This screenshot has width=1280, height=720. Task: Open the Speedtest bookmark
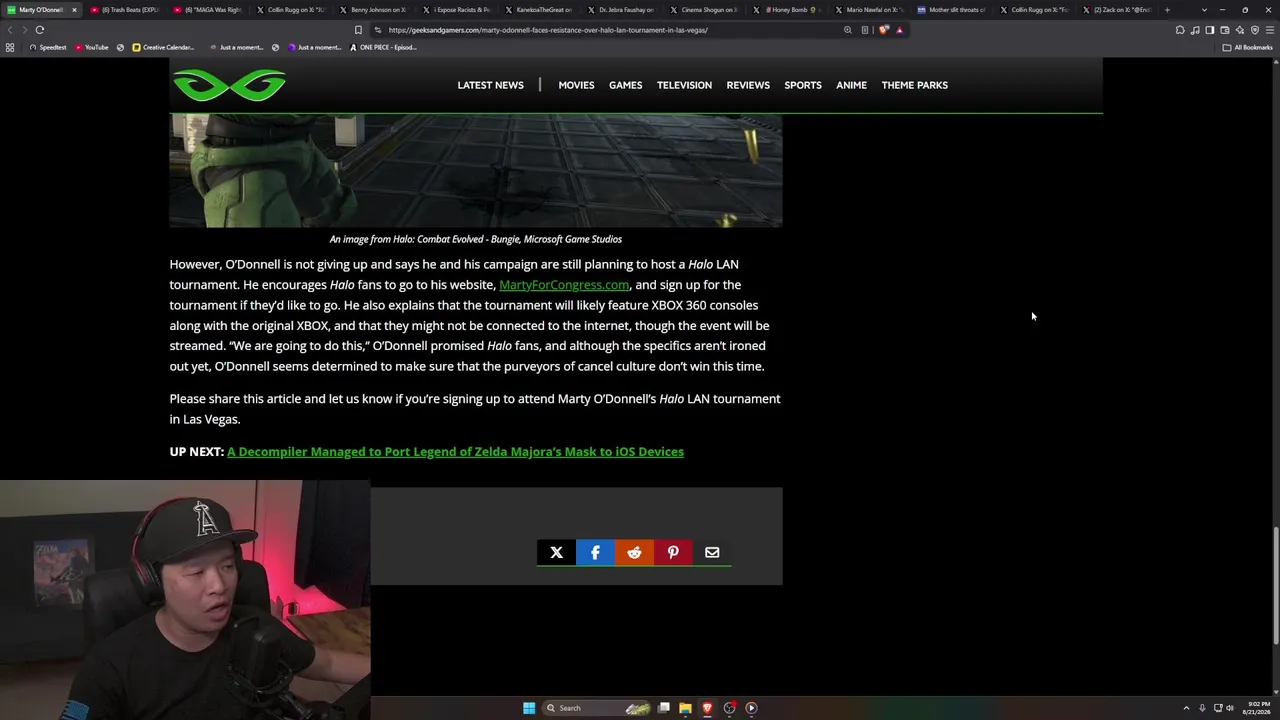coord(48,47)
